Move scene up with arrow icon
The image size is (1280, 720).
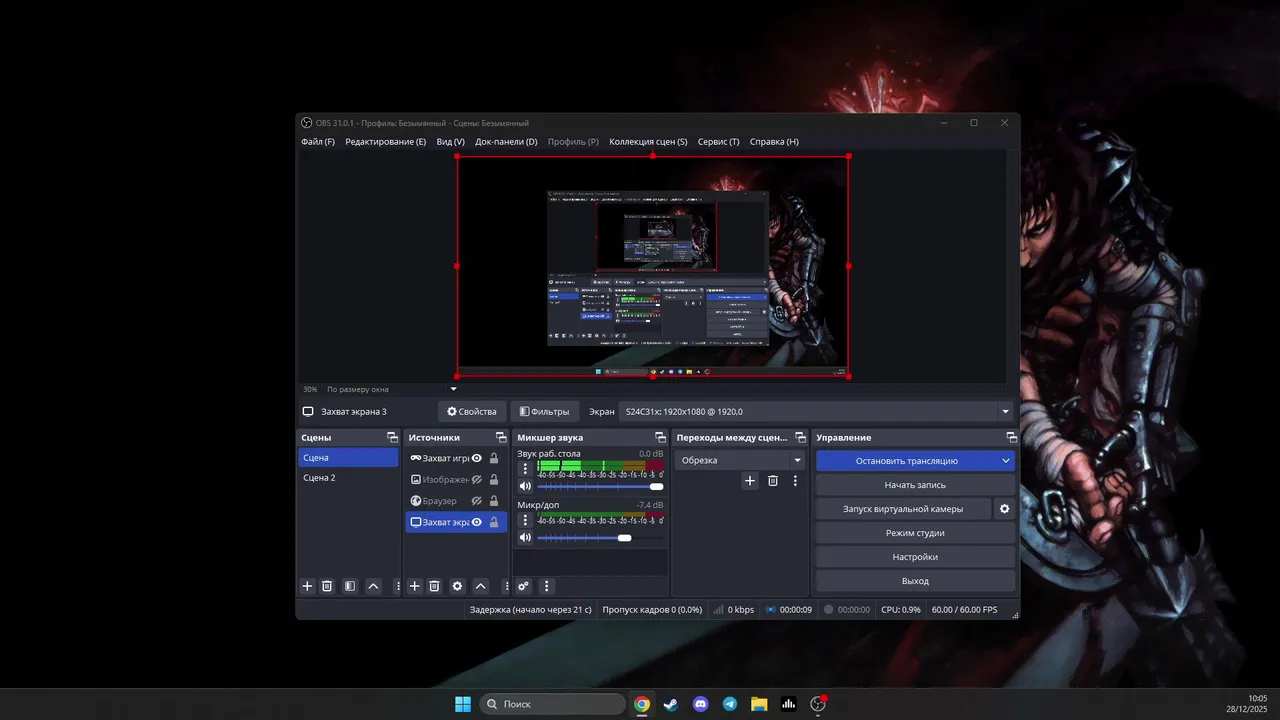[373, 586]
